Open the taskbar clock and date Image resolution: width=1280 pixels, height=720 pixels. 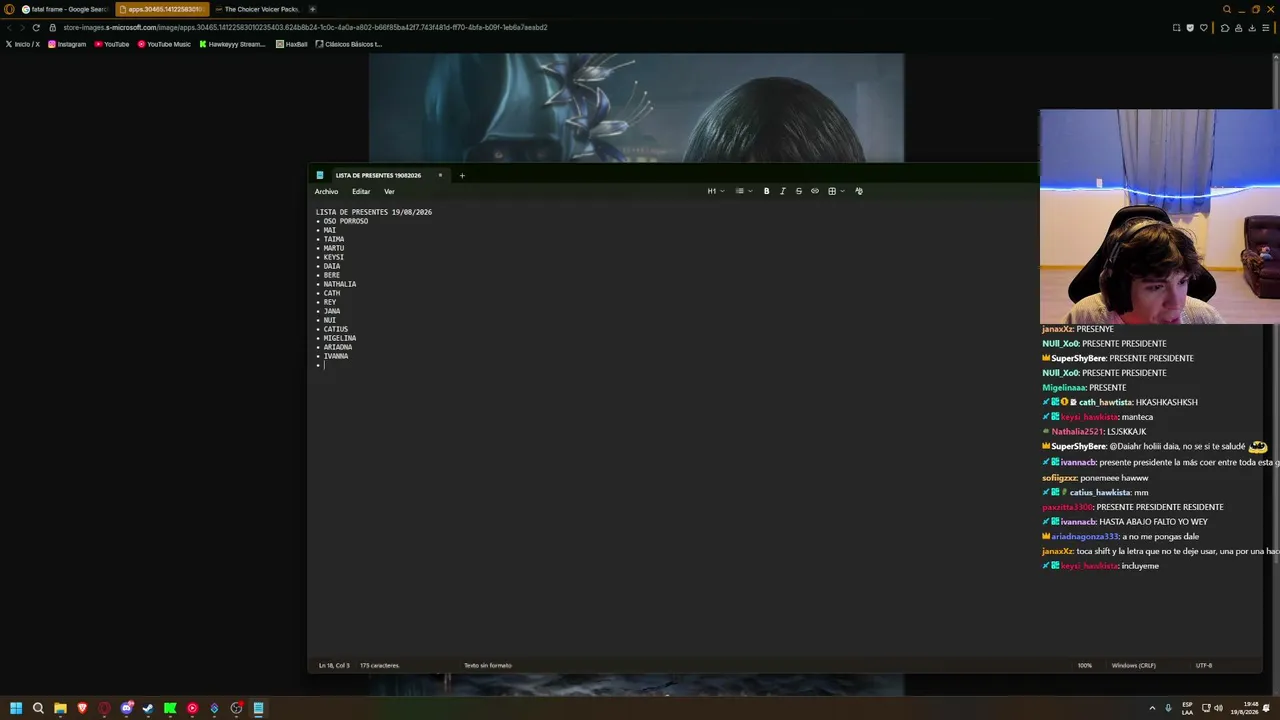tap(1245, 708)
